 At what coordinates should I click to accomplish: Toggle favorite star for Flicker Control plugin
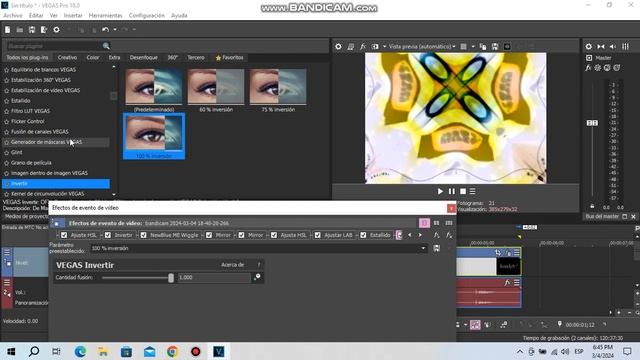(x=7, y=122)
